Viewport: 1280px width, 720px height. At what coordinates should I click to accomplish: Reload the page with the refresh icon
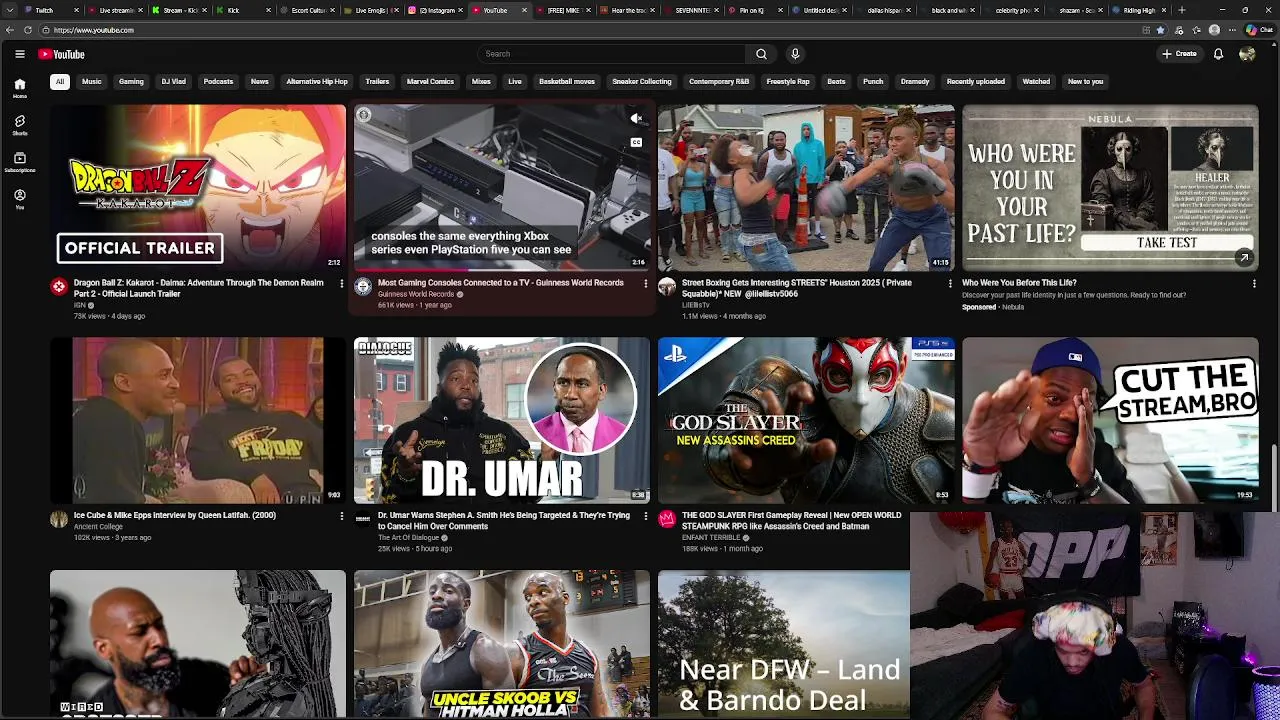(28, 30)
